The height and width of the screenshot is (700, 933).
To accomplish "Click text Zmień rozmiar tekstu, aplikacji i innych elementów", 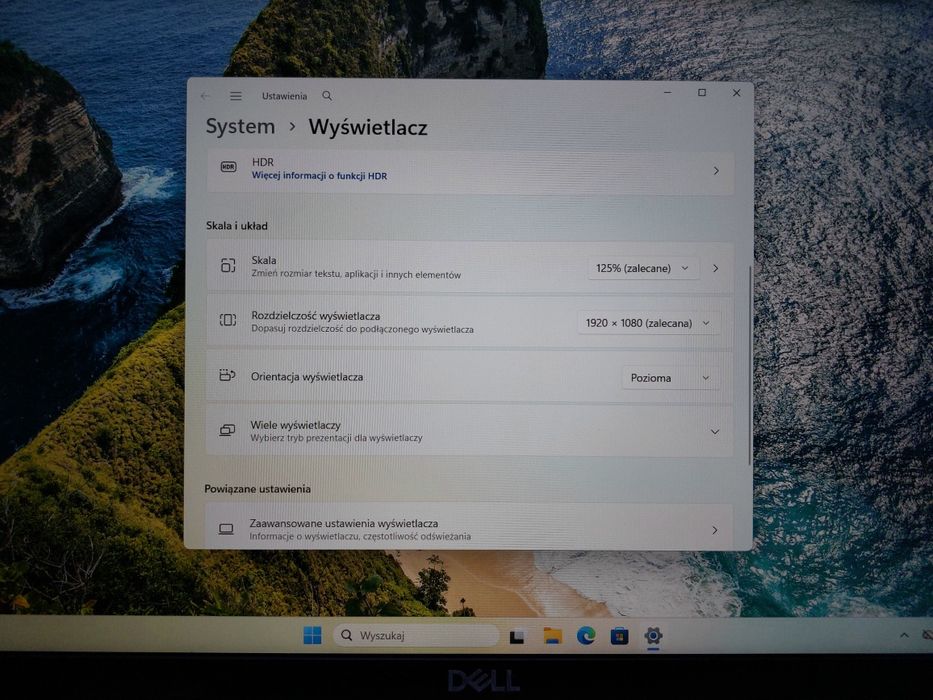I will pos(356,274).
